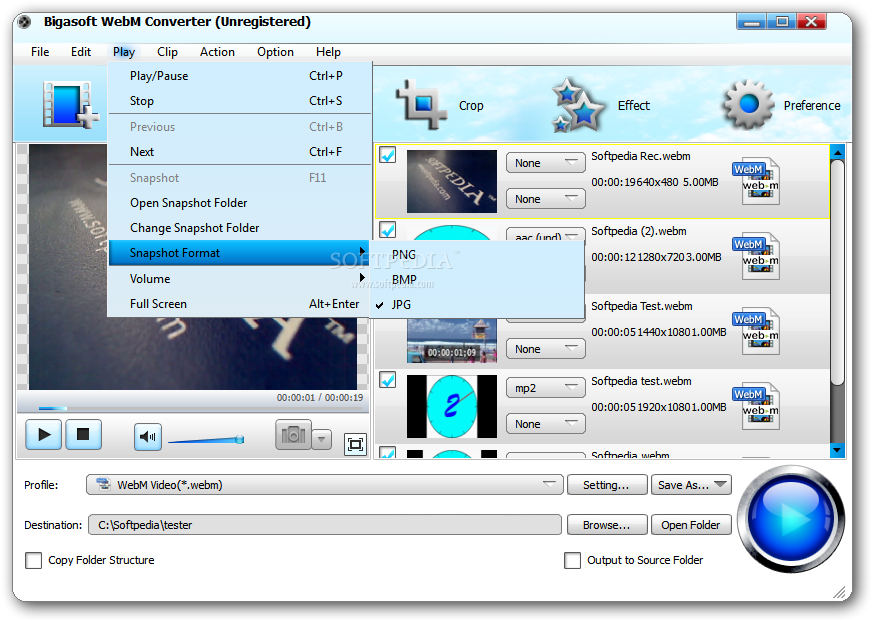
Task: Expand the Volume submenu
Action: point(239,278)
